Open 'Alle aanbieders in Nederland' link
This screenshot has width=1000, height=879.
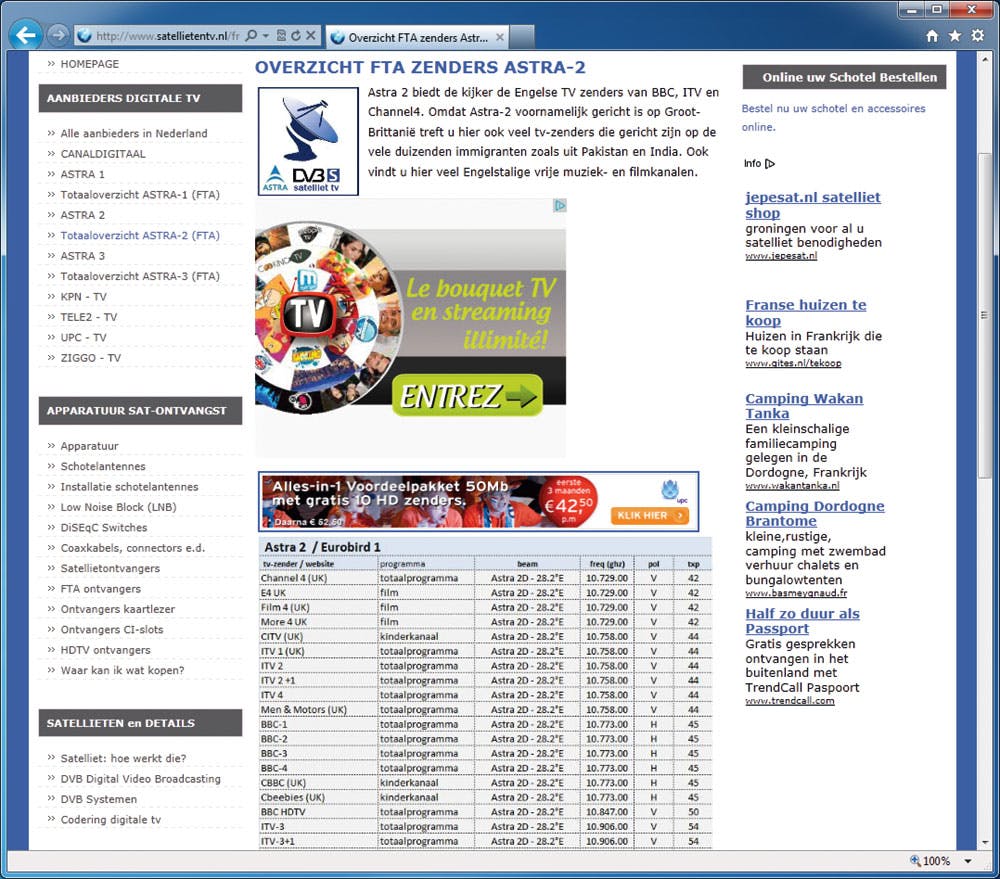click(134, 133)
